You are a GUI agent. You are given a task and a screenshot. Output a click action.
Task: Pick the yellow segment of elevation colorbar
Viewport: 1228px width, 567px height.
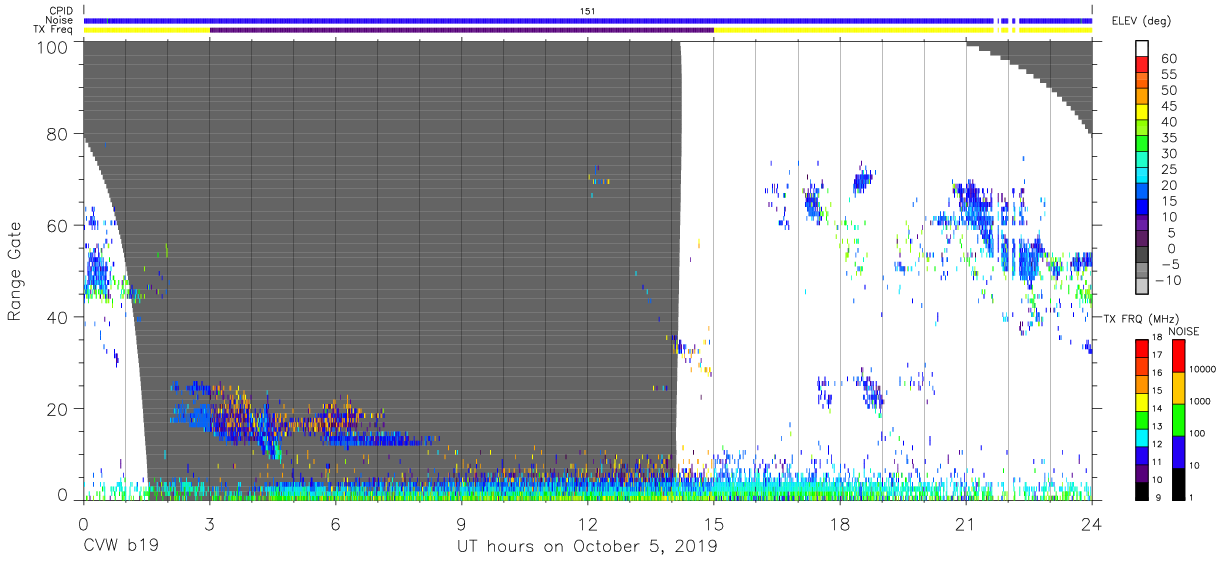pyautogui.click(x=1144, y=113)
